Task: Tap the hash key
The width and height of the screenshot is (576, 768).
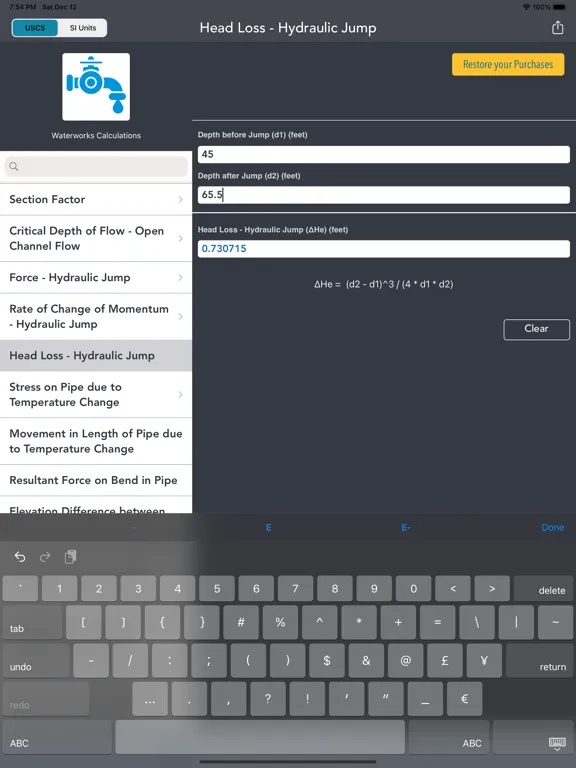Action: [241, 623]
